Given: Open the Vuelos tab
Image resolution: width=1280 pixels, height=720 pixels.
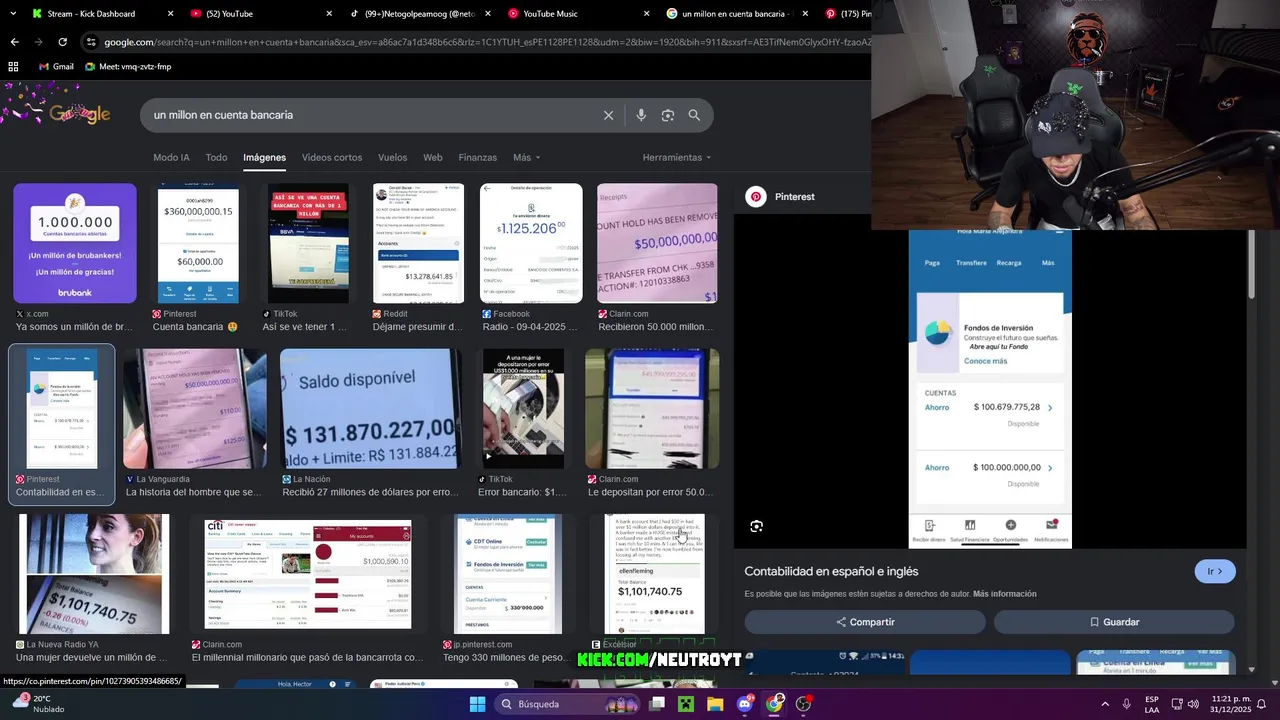Looking at the screenshot, I should click(x=392, y=157).
